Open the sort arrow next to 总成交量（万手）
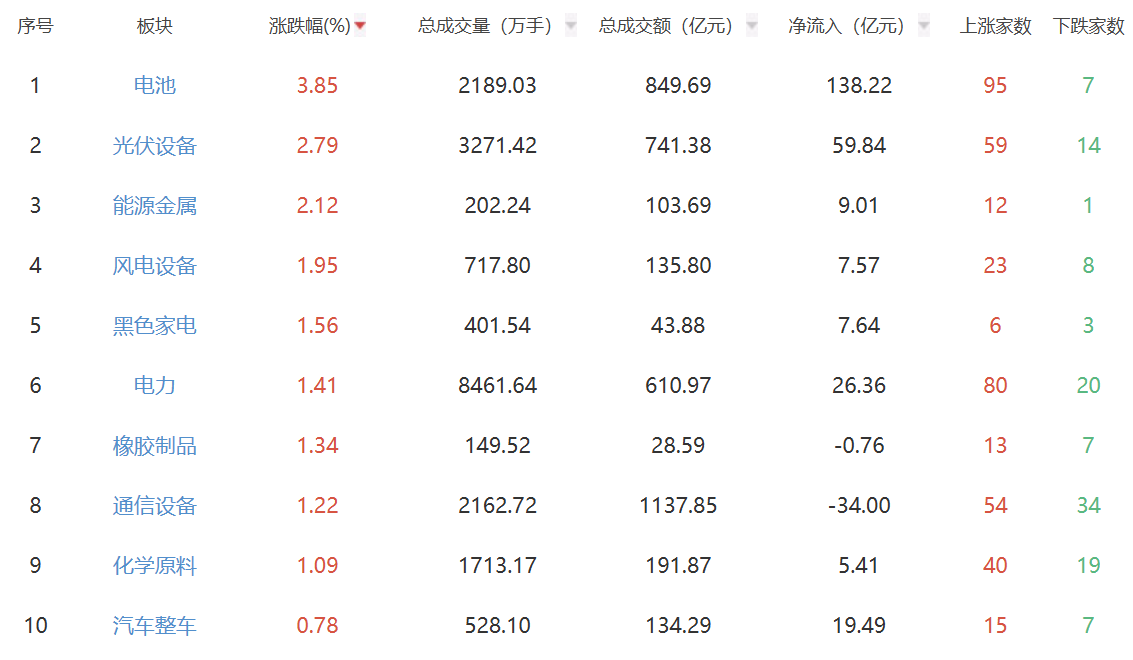Viewport: 1133px width, 660px height. pos(571,26)
